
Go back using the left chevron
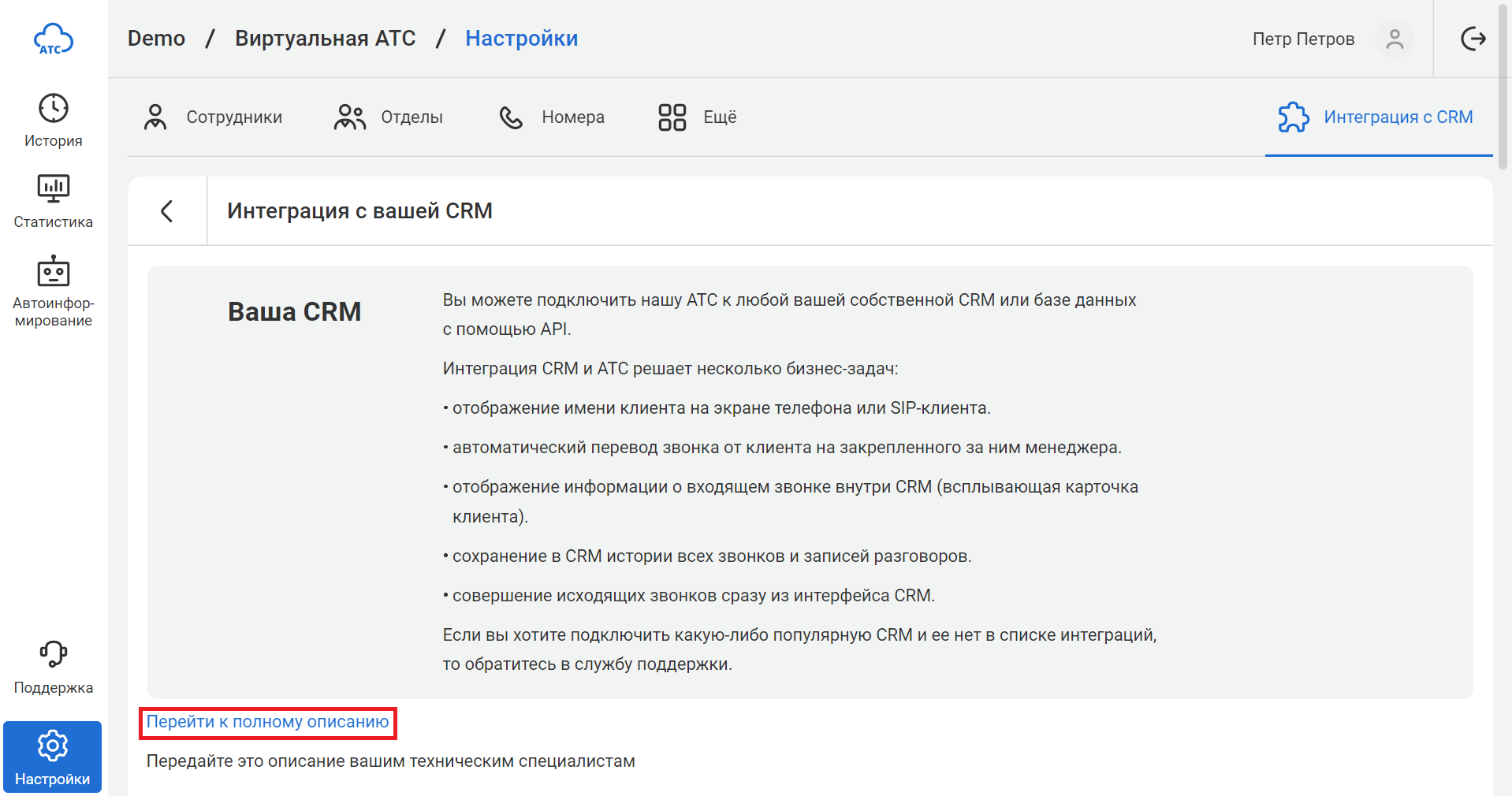coord(167,211)
